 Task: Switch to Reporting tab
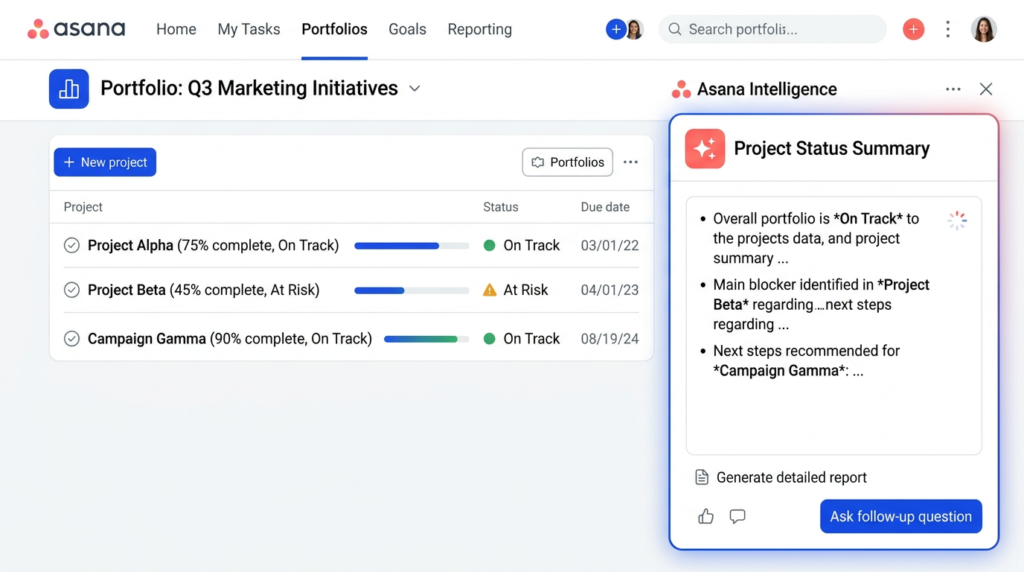[479, 29]
